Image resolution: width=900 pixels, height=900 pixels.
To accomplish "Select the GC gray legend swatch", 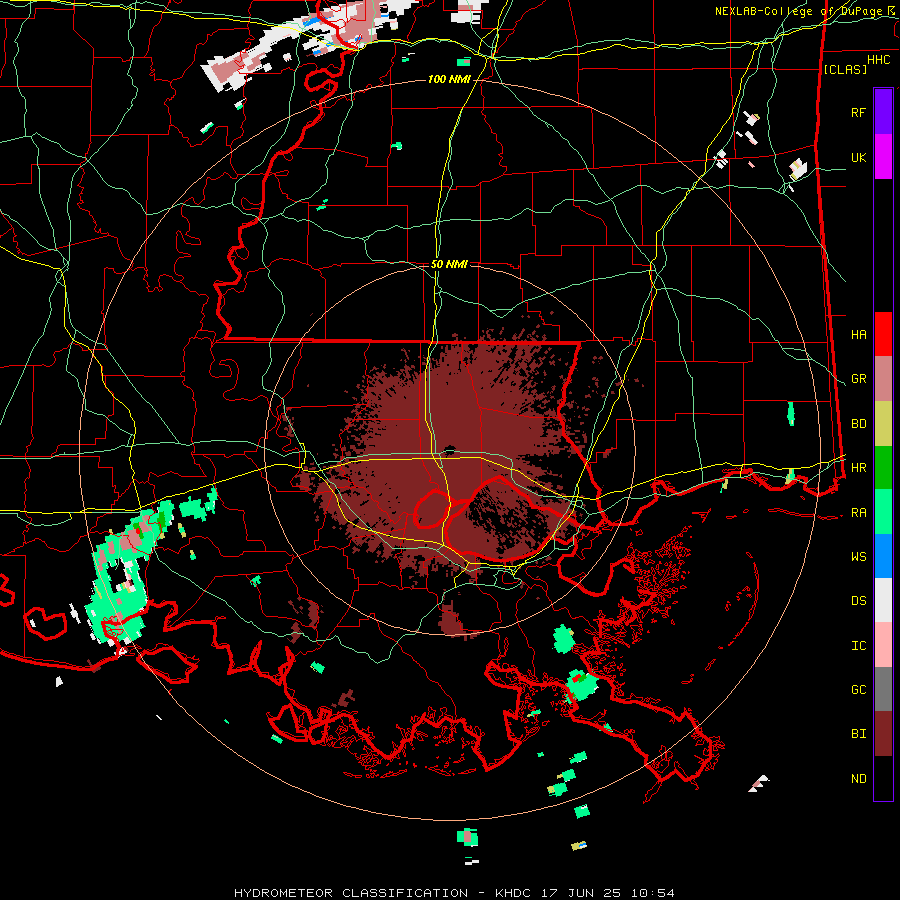I will (883, 689).
